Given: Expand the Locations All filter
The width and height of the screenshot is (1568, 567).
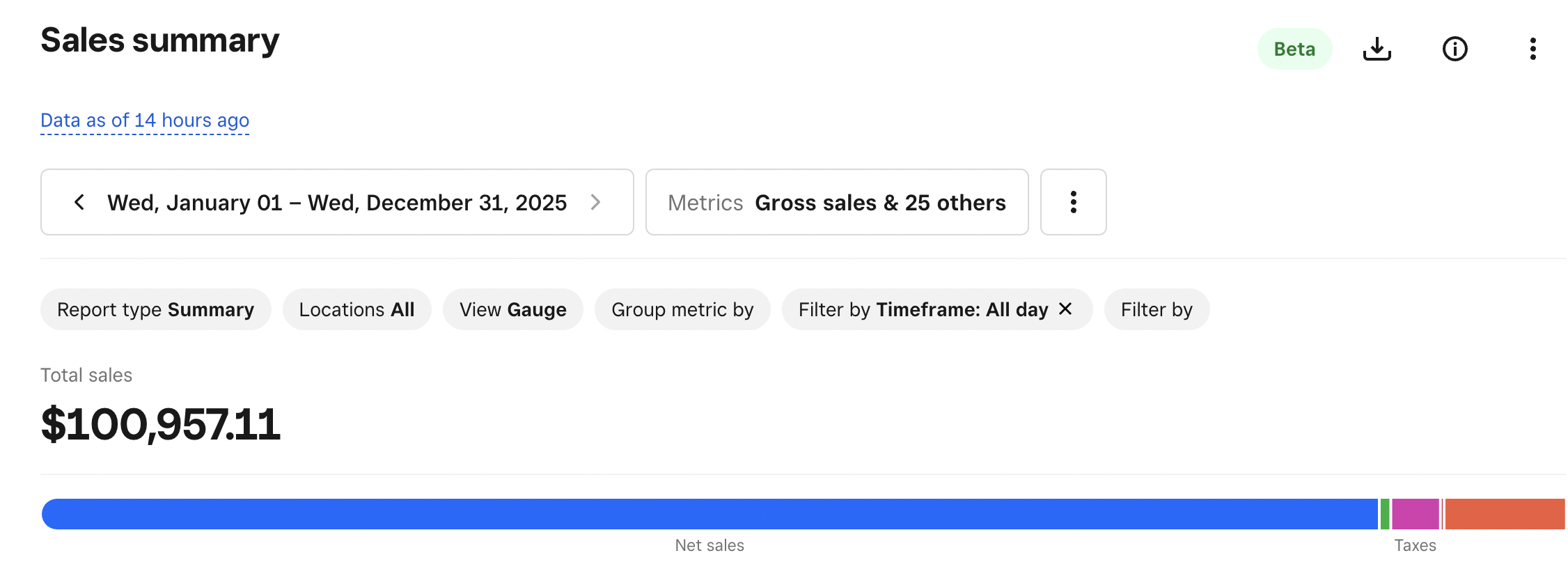Looking at the screenshot, I should click(x=356, y=309).
